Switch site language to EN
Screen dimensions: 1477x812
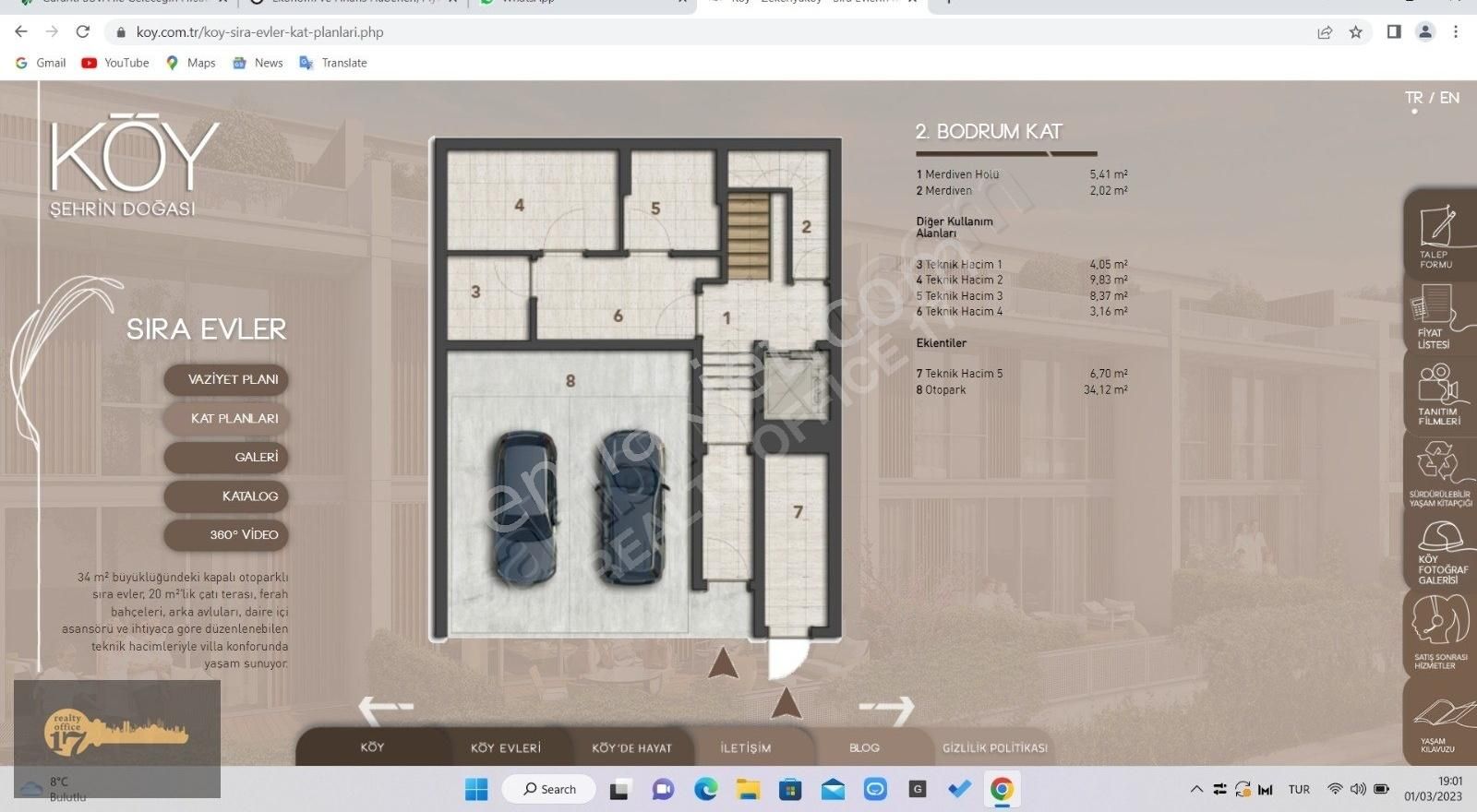pos(1449,98)
